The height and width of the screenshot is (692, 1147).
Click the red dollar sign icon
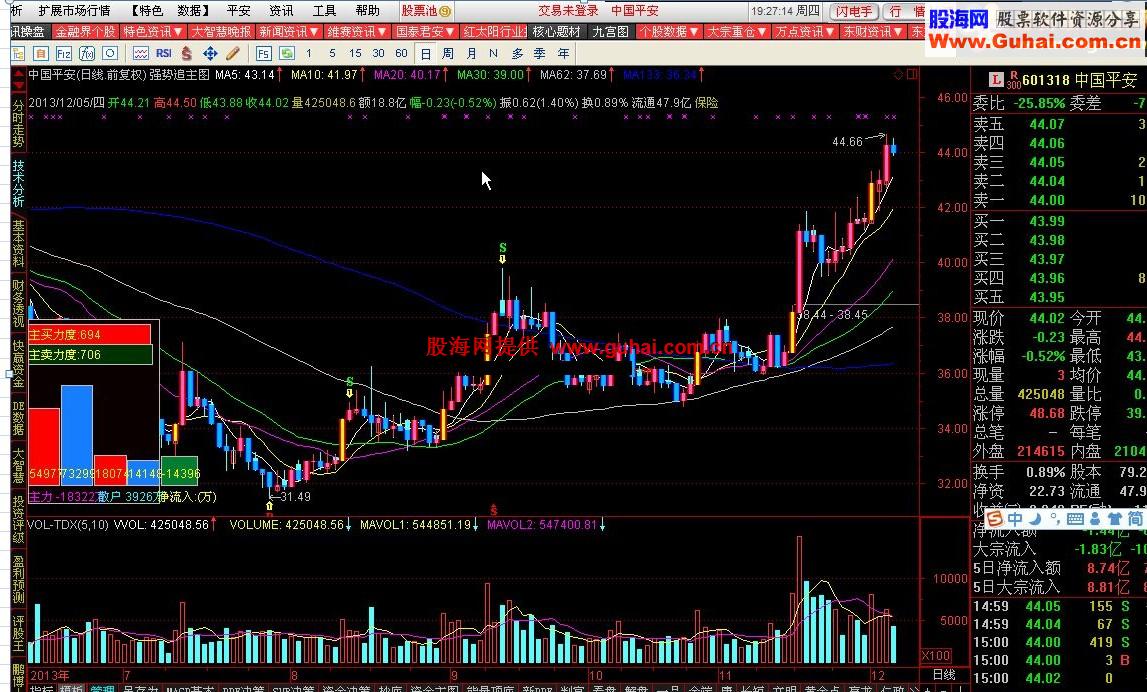pos(187,53)
